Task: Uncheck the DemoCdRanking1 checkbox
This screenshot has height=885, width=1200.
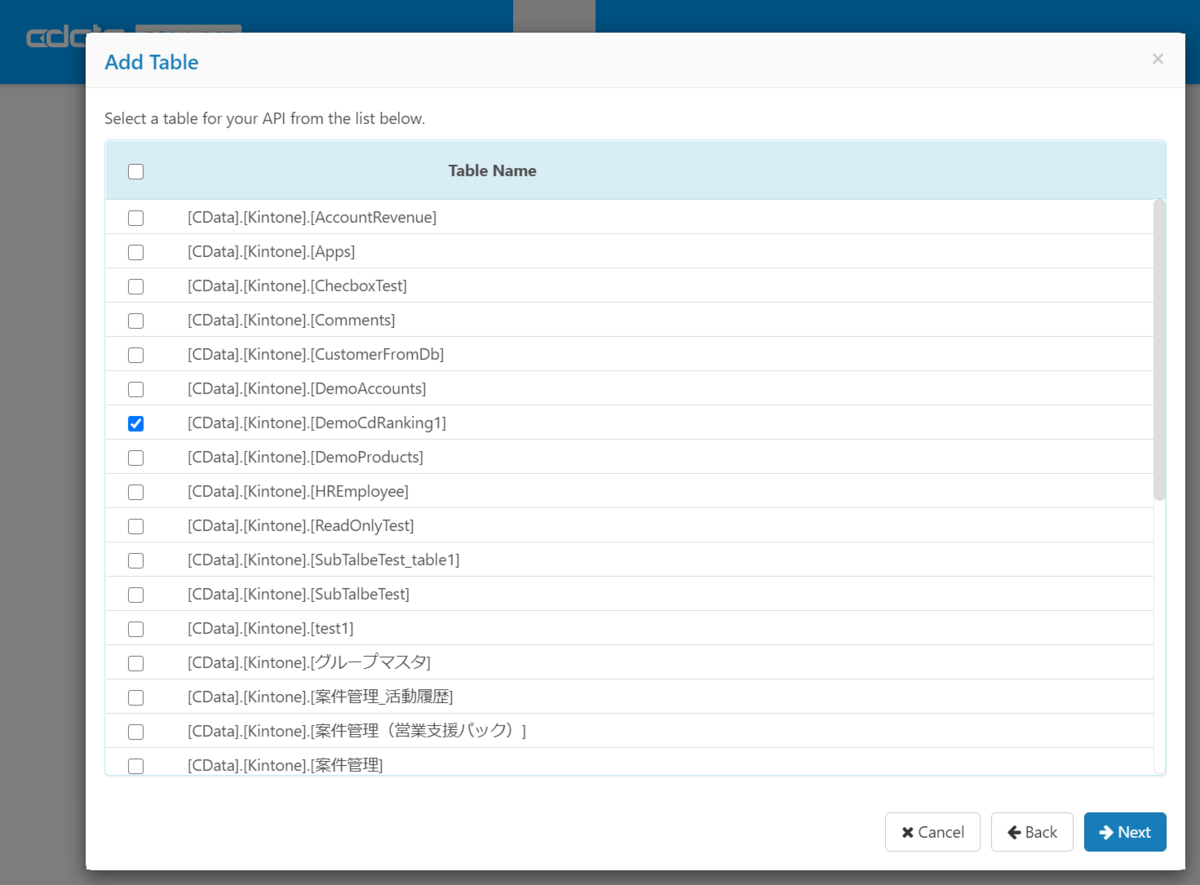Action: [136, 424]
